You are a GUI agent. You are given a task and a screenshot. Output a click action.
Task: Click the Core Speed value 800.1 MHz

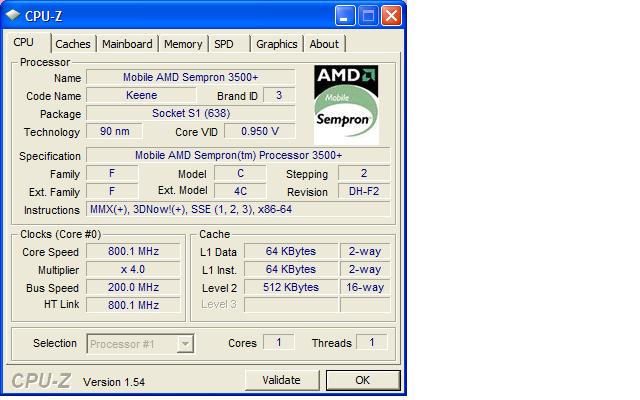point(133,251)
